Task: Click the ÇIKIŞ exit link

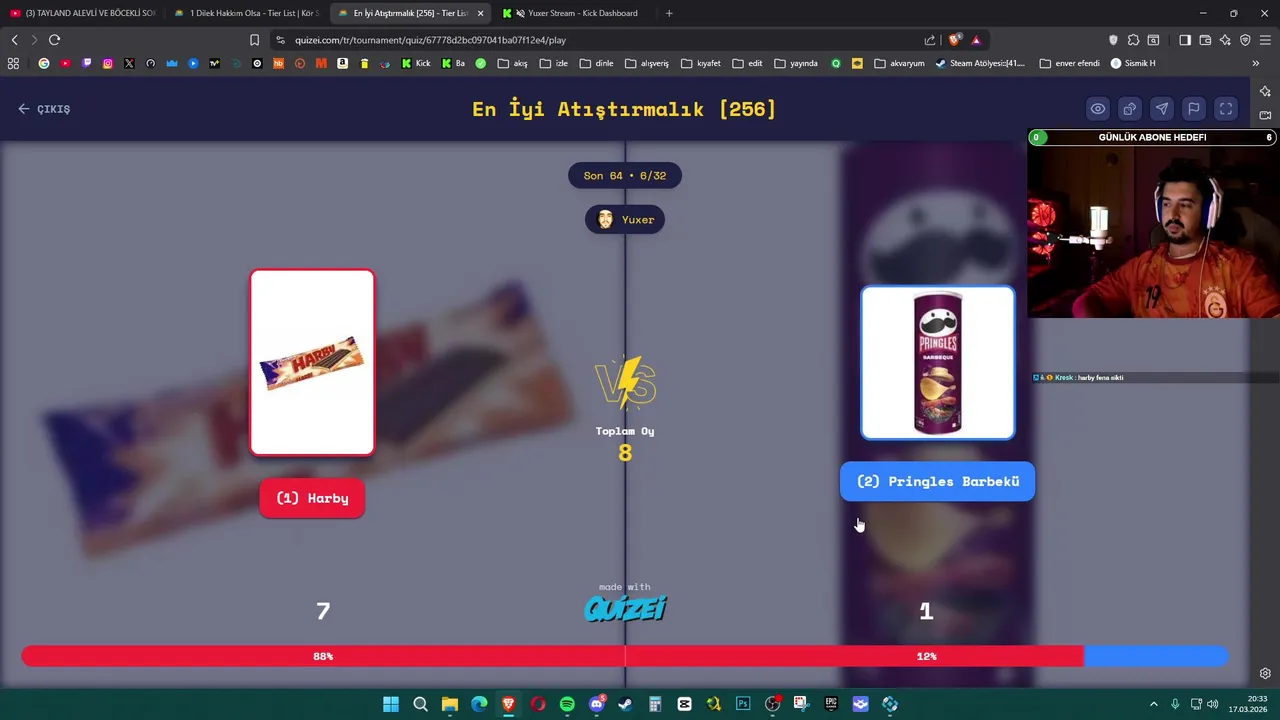Action: [x=44, y=109]
